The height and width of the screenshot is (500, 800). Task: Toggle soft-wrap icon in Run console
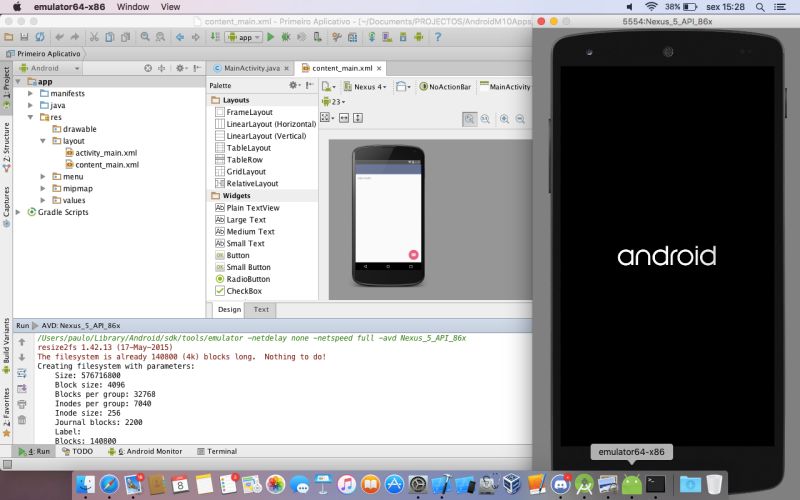click(x=21, y=373)
